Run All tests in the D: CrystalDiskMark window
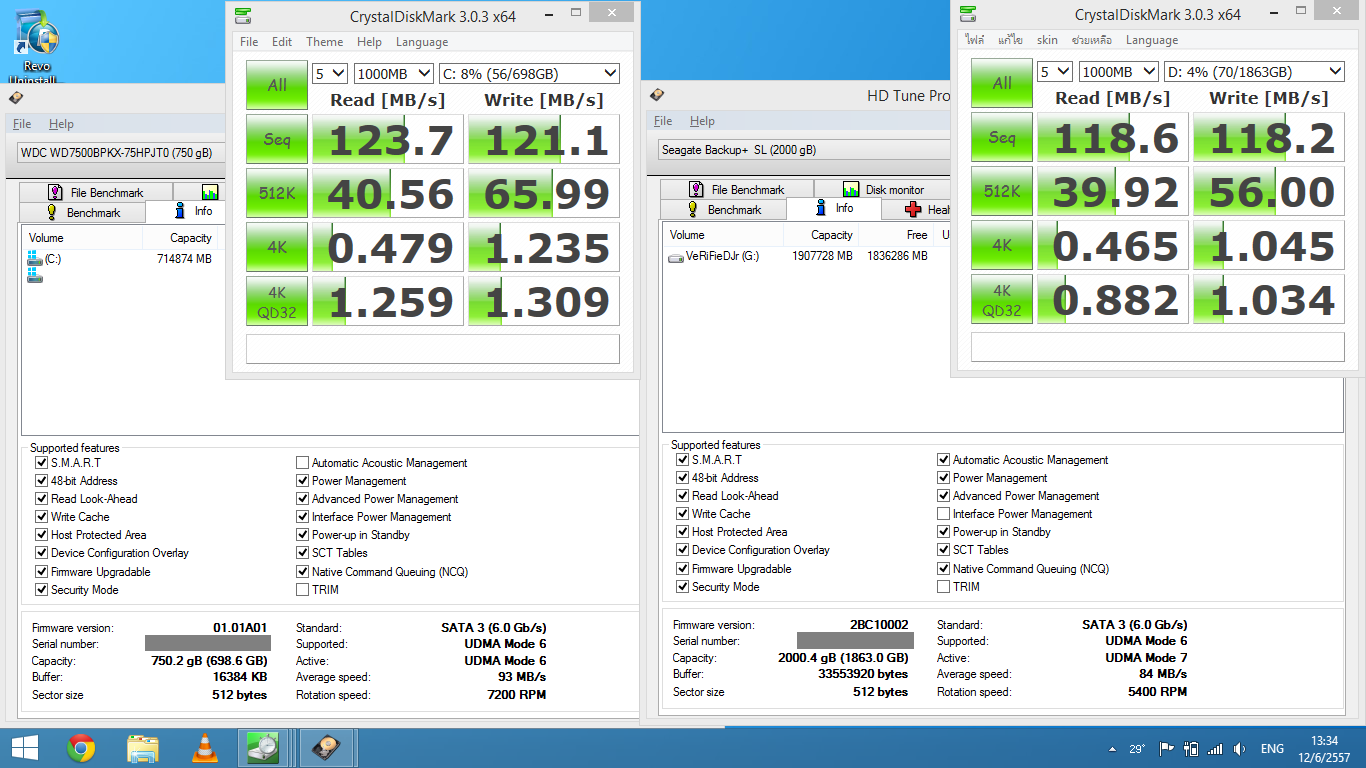 click(x=1002, y=83)
